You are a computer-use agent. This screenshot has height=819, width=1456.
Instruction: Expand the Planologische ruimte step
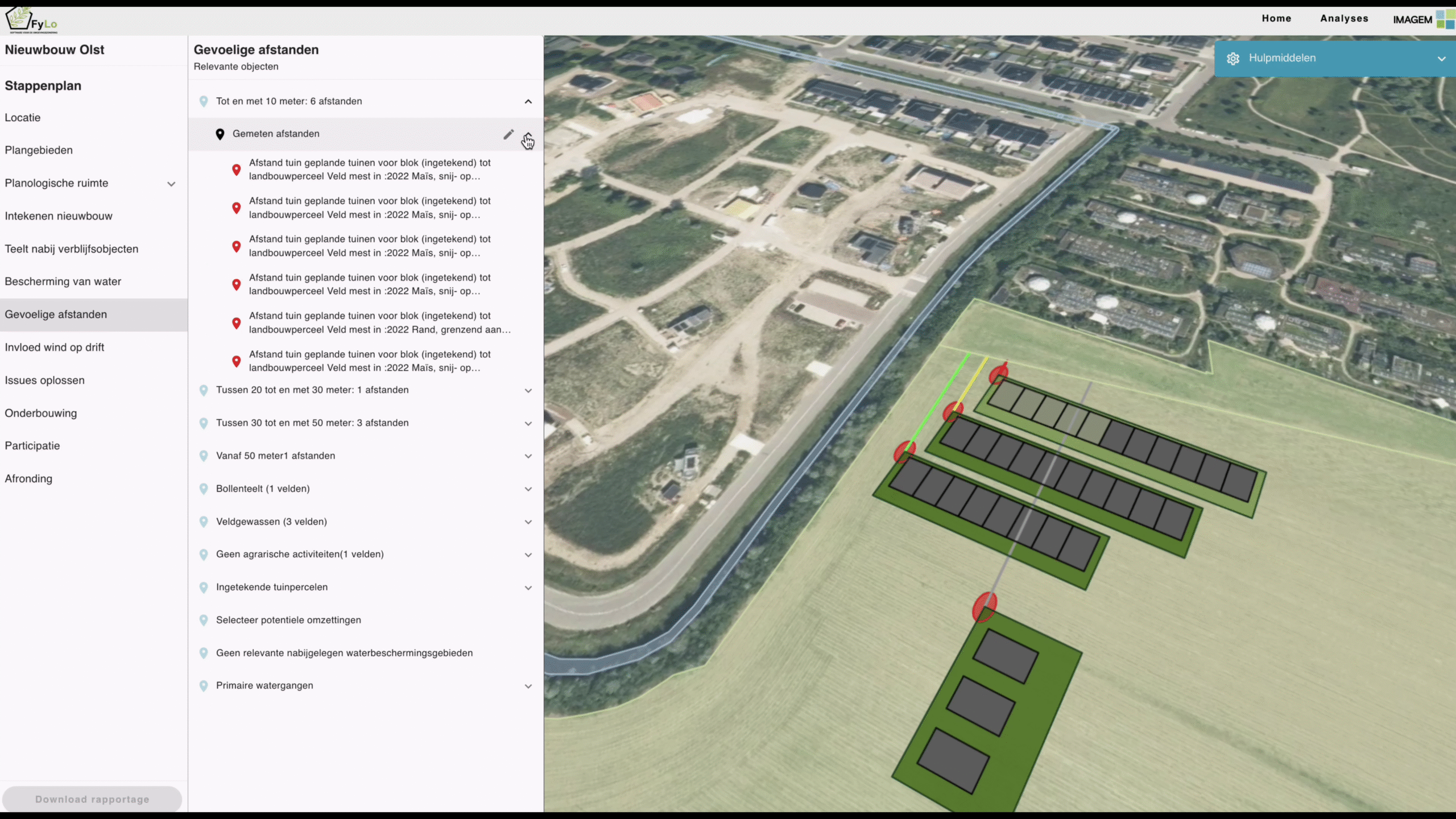171,184
